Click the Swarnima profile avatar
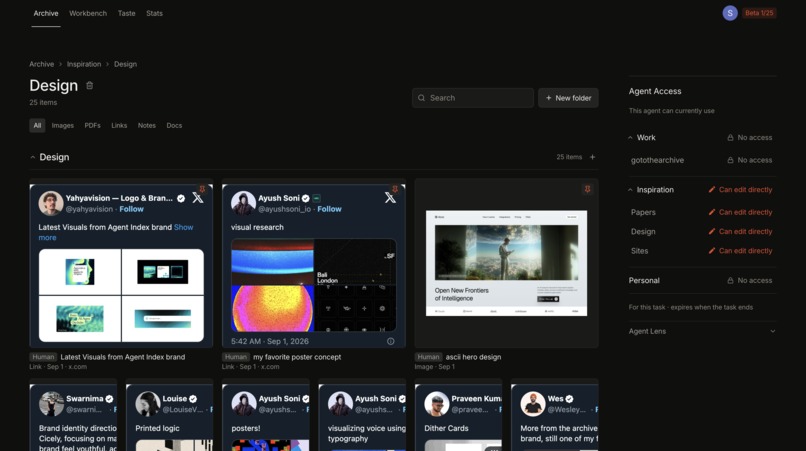This screenshot has width=806, height=451. coord(51,404)
